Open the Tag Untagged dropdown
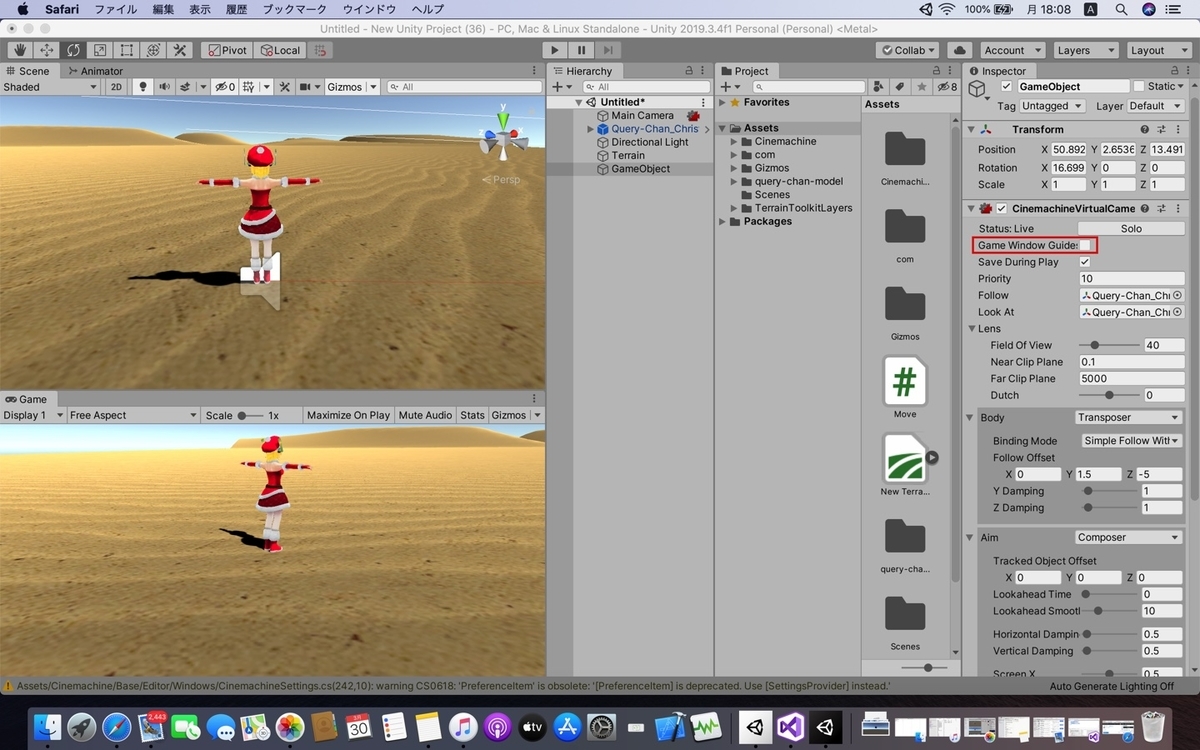 (x=1052, y=106)
